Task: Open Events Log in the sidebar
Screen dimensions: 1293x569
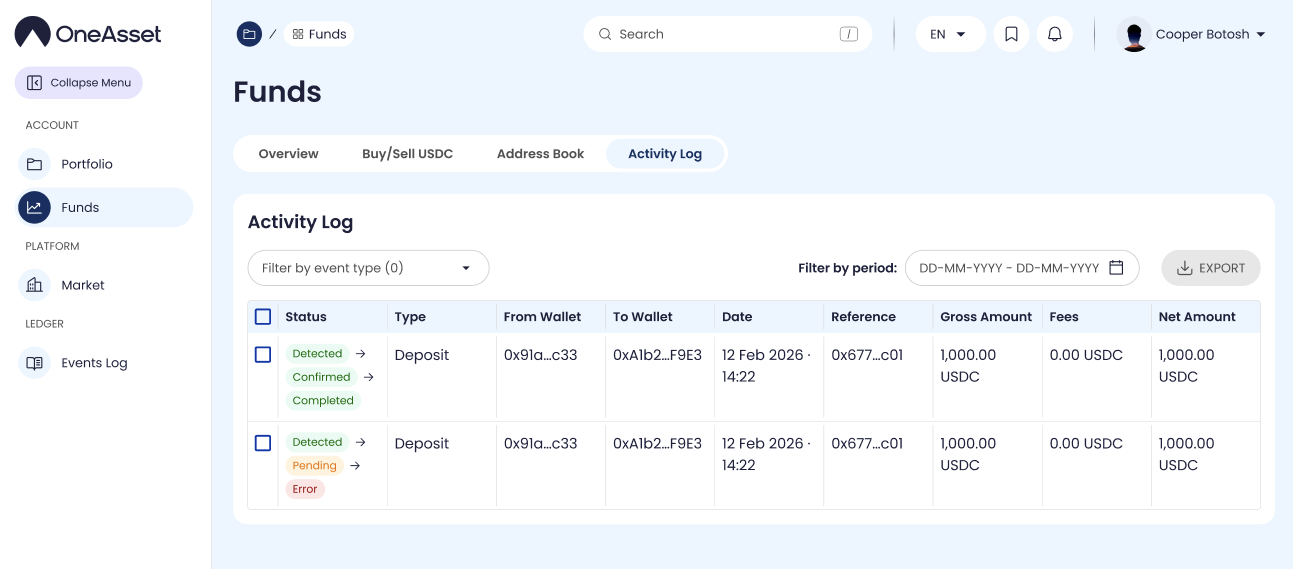Action: [94, 363]
